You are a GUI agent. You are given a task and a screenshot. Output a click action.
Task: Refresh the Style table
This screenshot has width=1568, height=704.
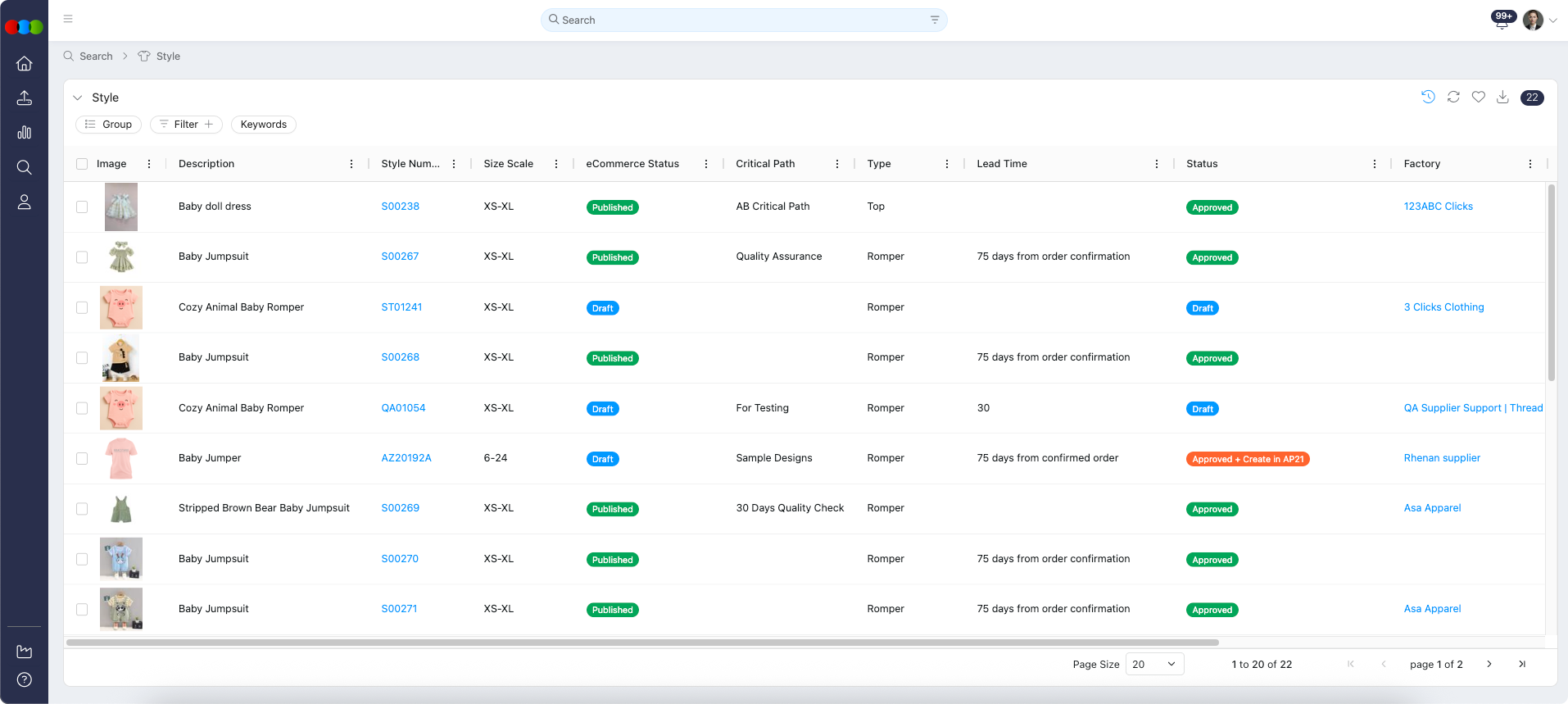click(1453, 98)
